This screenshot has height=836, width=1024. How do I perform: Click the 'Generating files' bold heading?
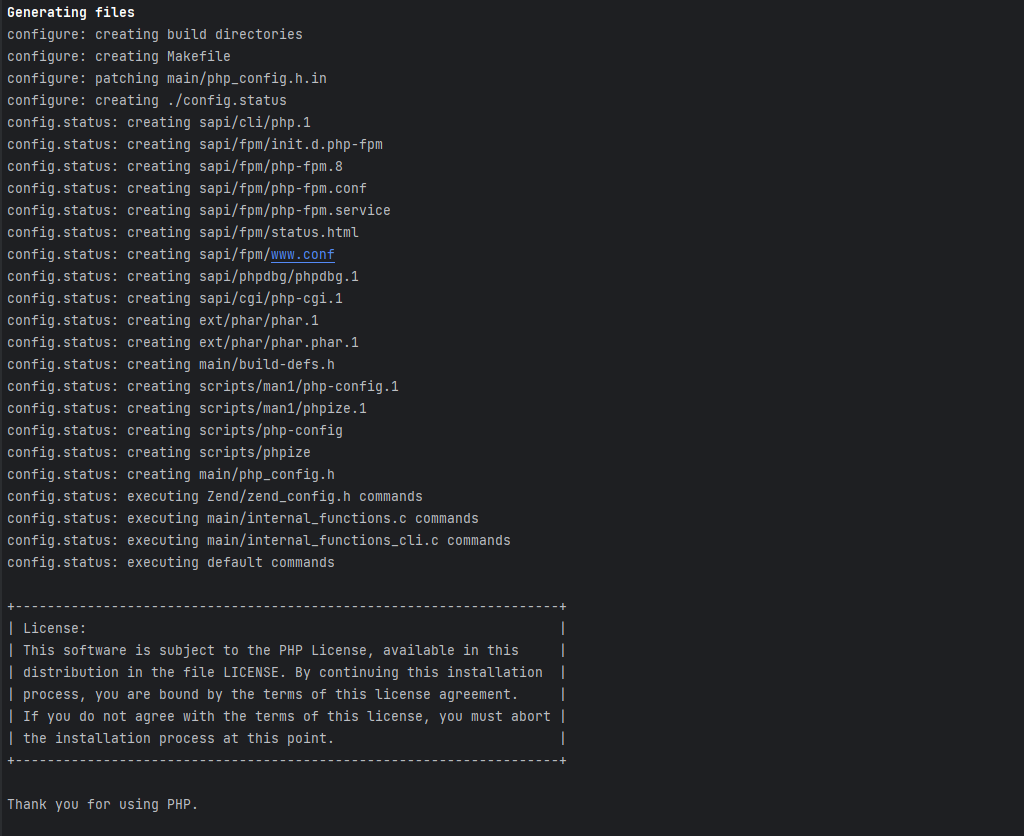click(71, 12)
